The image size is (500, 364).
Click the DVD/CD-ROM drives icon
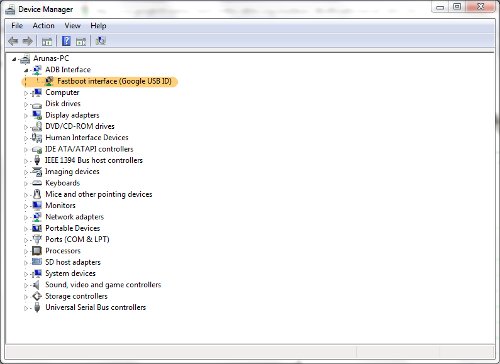[37, 126]
